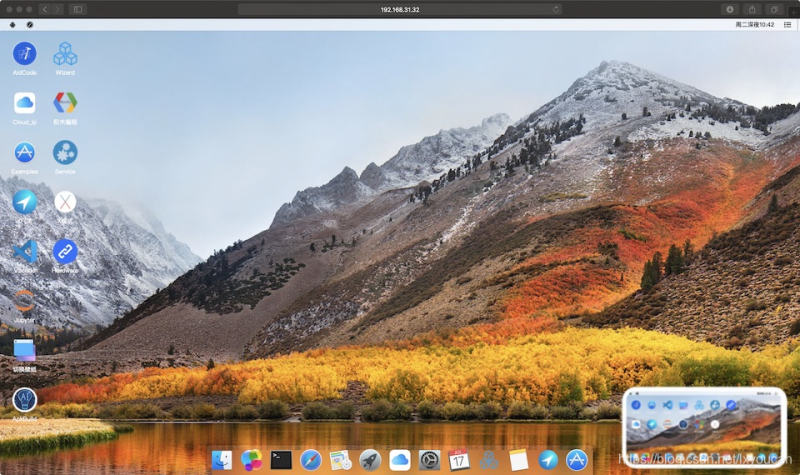800x475 pixels.
Task: Open the notification list icon in the menu bar
Action: [788, 24]
